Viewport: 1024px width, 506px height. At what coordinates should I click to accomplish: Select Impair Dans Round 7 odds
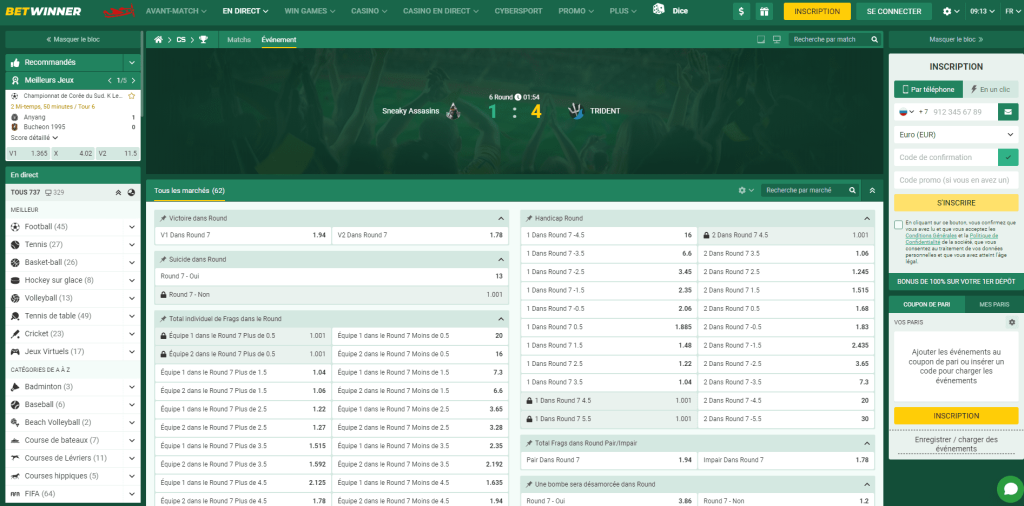[786, 460]
